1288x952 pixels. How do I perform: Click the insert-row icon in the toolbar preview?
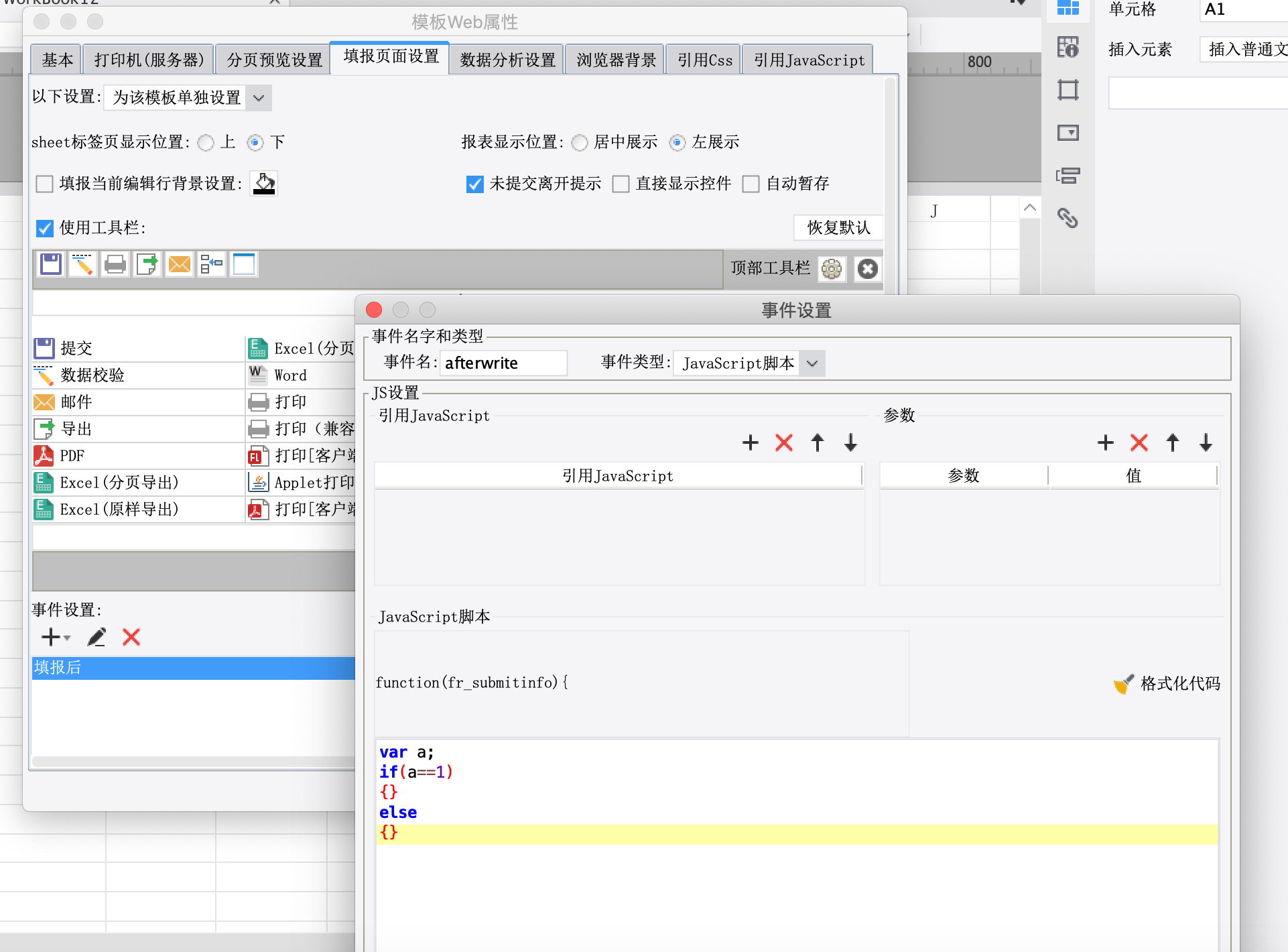point(211,264)
